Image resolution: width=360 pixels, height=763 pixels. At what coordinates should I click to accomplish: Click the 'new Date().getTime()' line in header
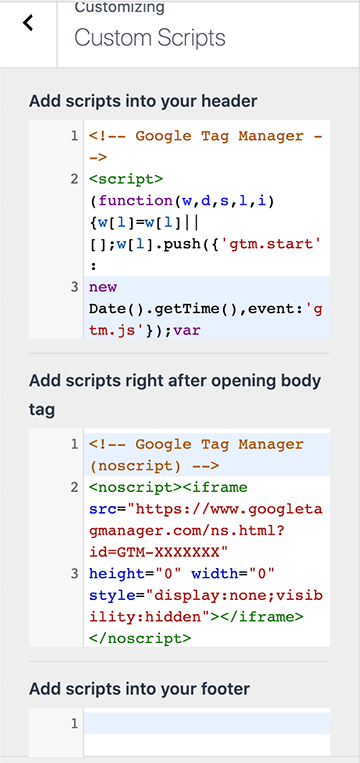tap(205, 309)
